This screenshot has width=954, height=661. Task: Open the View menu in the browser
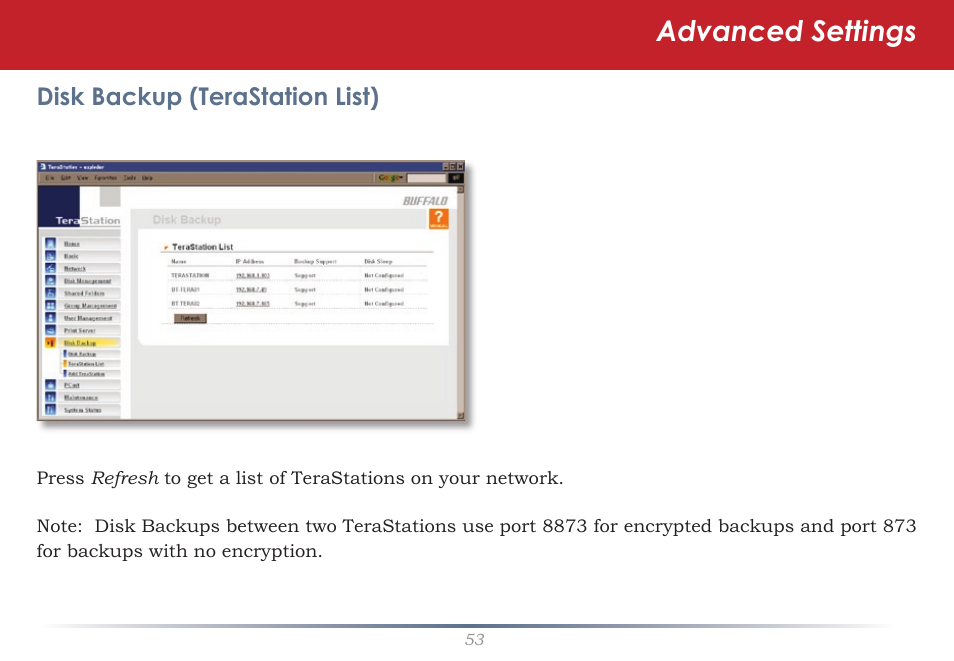[82, 178]
